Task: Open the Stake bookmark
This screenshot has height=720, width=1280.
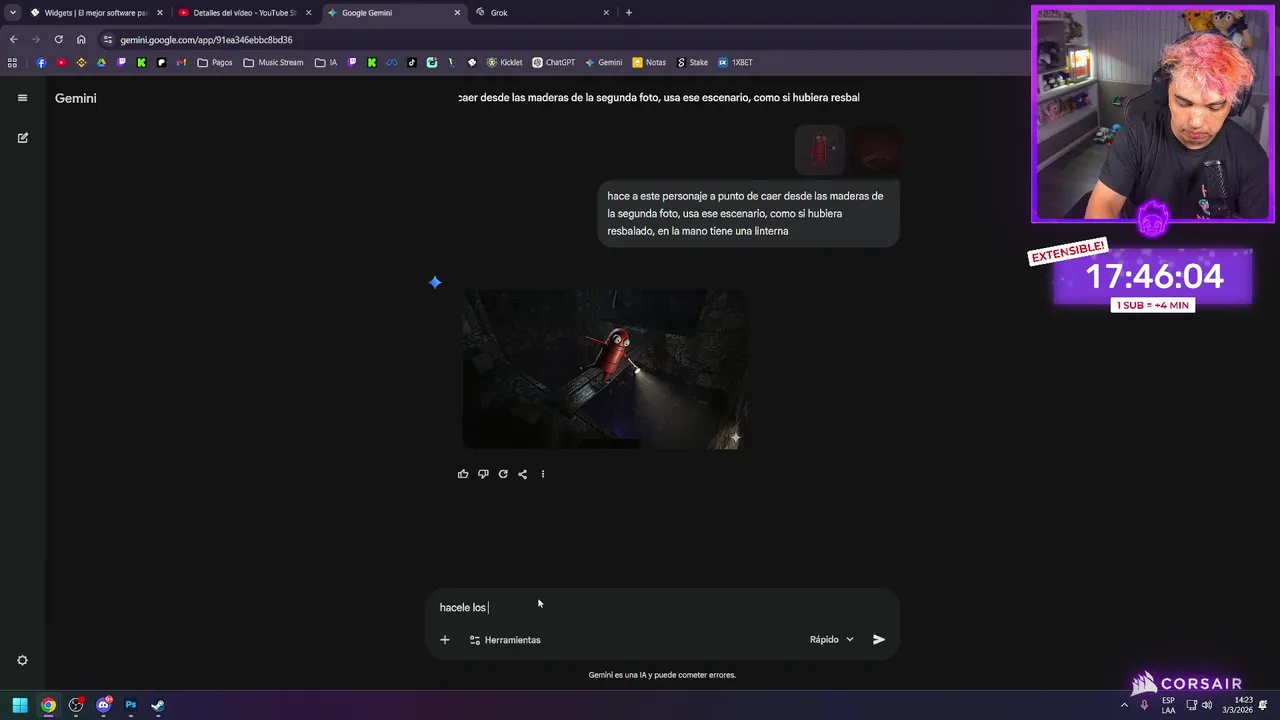Action: click(x=692, y=62)
